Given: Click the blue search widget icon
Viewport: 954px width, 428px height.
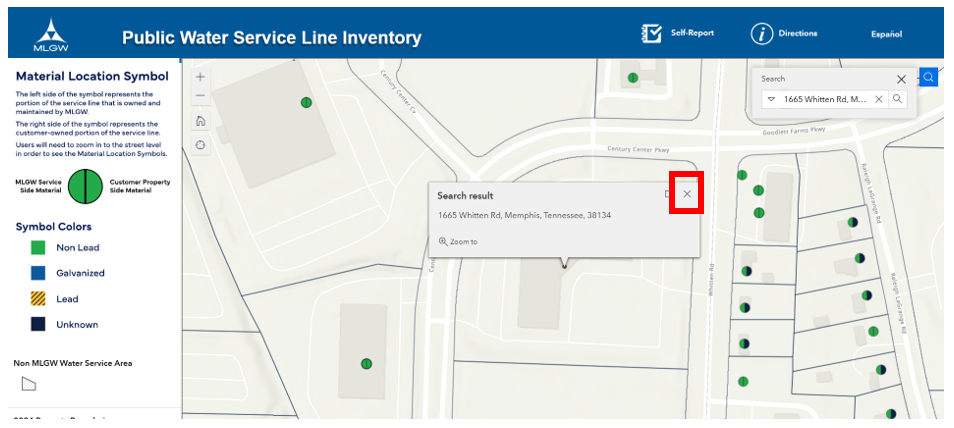Looking at the screenshot, I should point(928,77).
